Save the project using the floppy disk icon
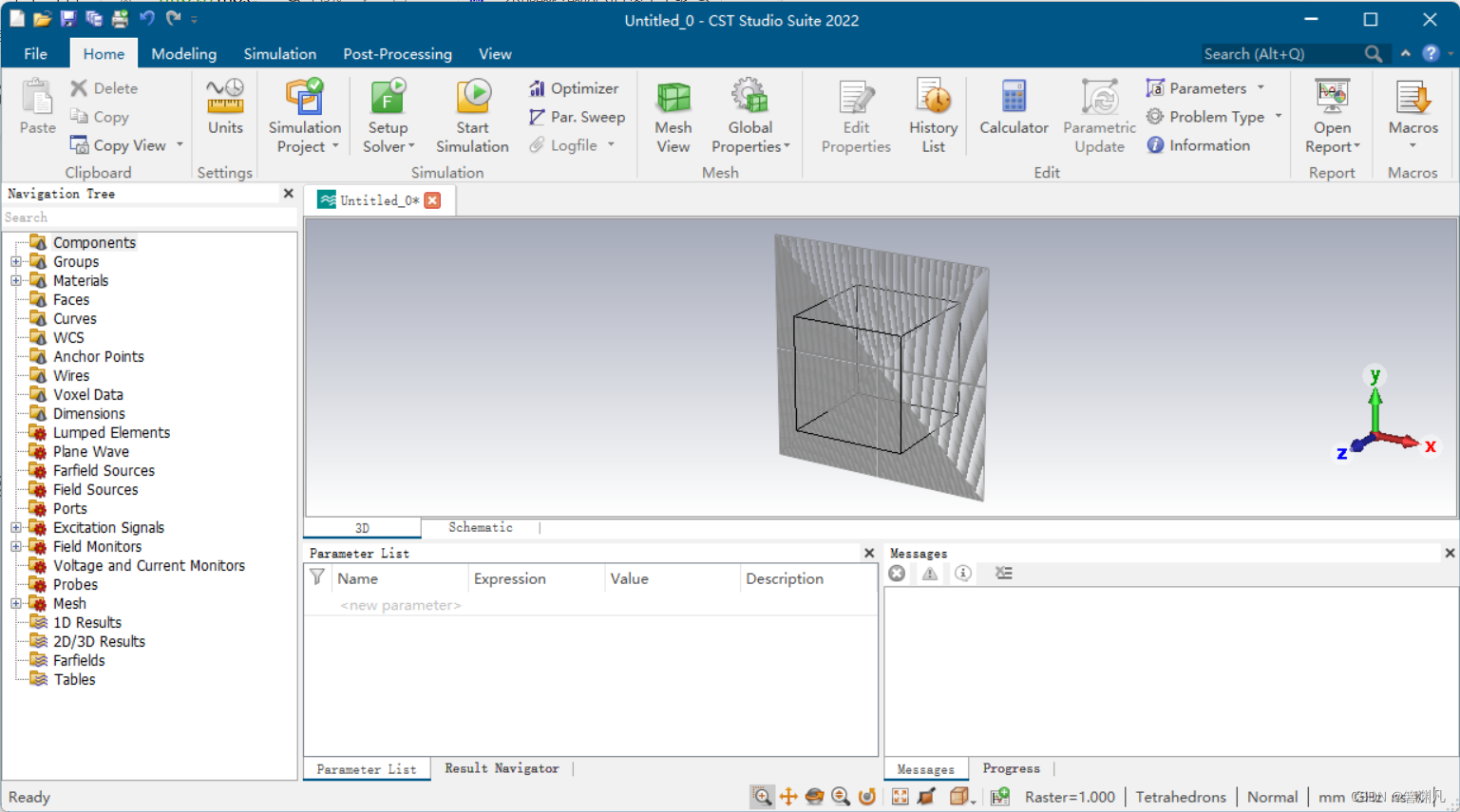This screenshot has width=1460, height=812. coord(67,18)
